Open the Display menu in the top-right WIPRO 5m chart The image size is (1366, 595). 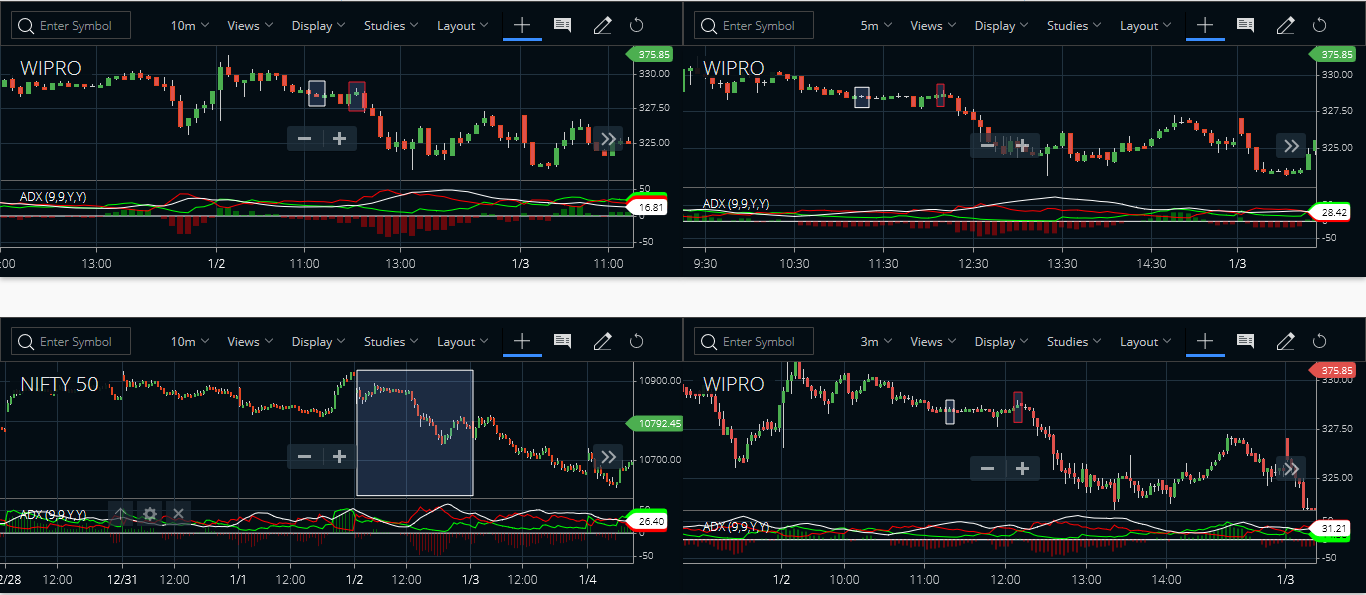pyautogui.click(x=1002, y=25)
